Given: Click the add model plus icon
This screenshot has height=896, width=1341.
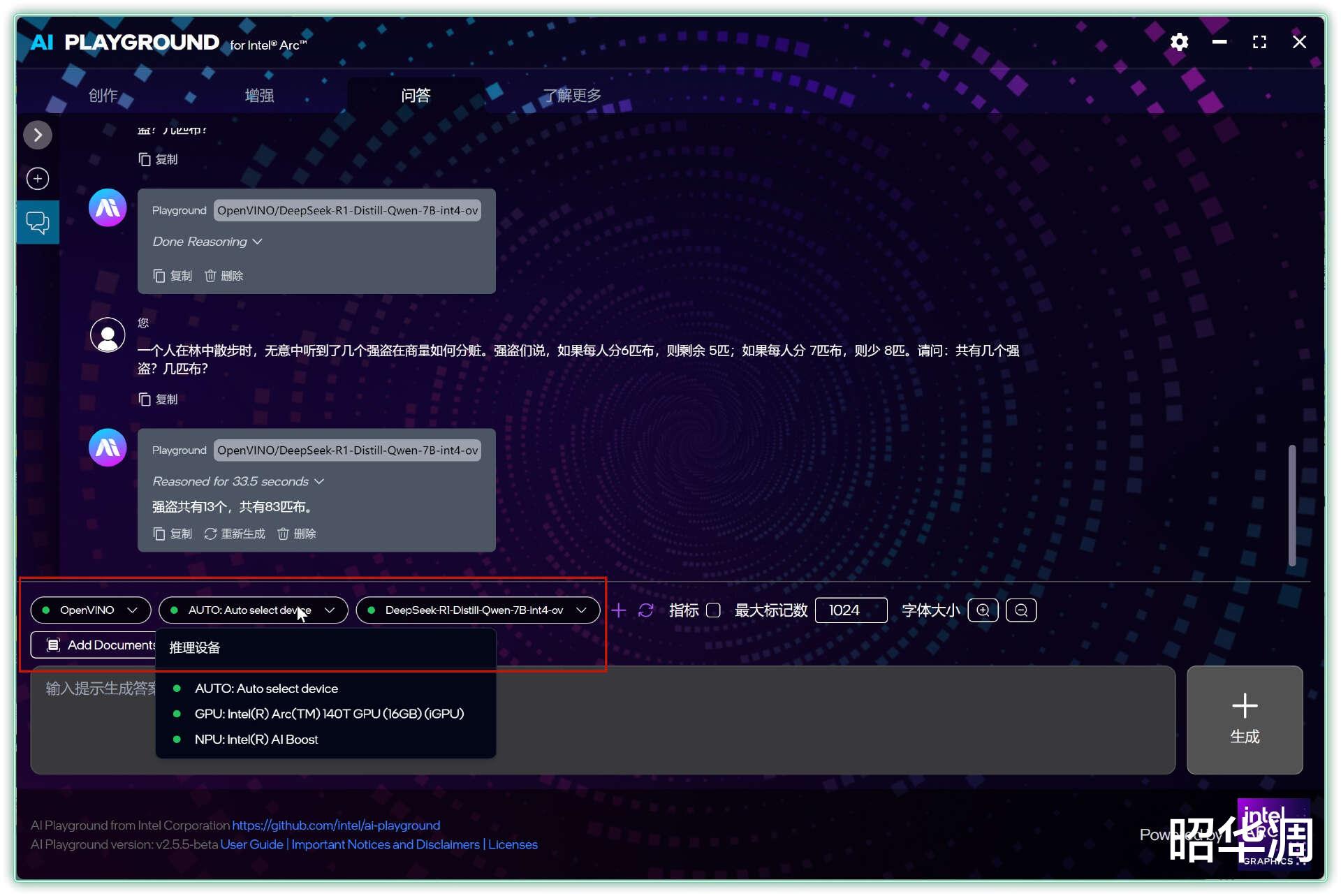Looking at the screenshot, I should click(618, 610).
